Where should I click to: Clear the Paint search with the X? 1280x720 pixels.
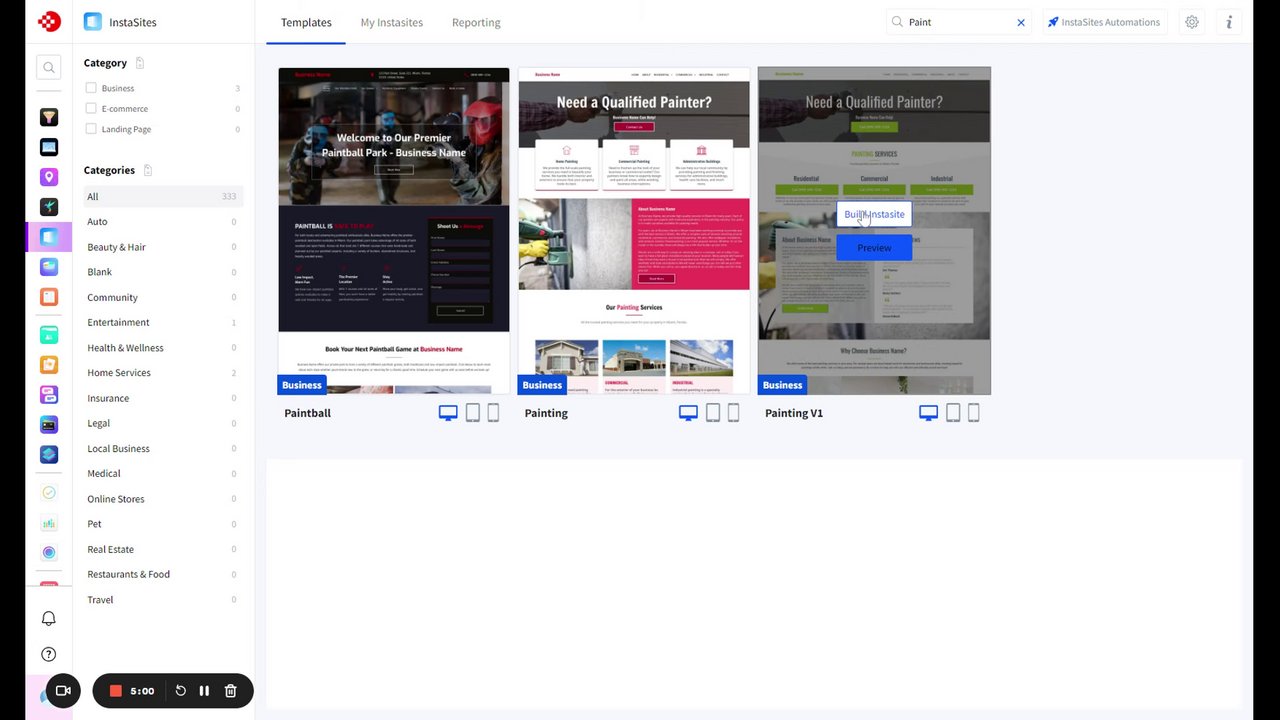tap(1021, 22)
